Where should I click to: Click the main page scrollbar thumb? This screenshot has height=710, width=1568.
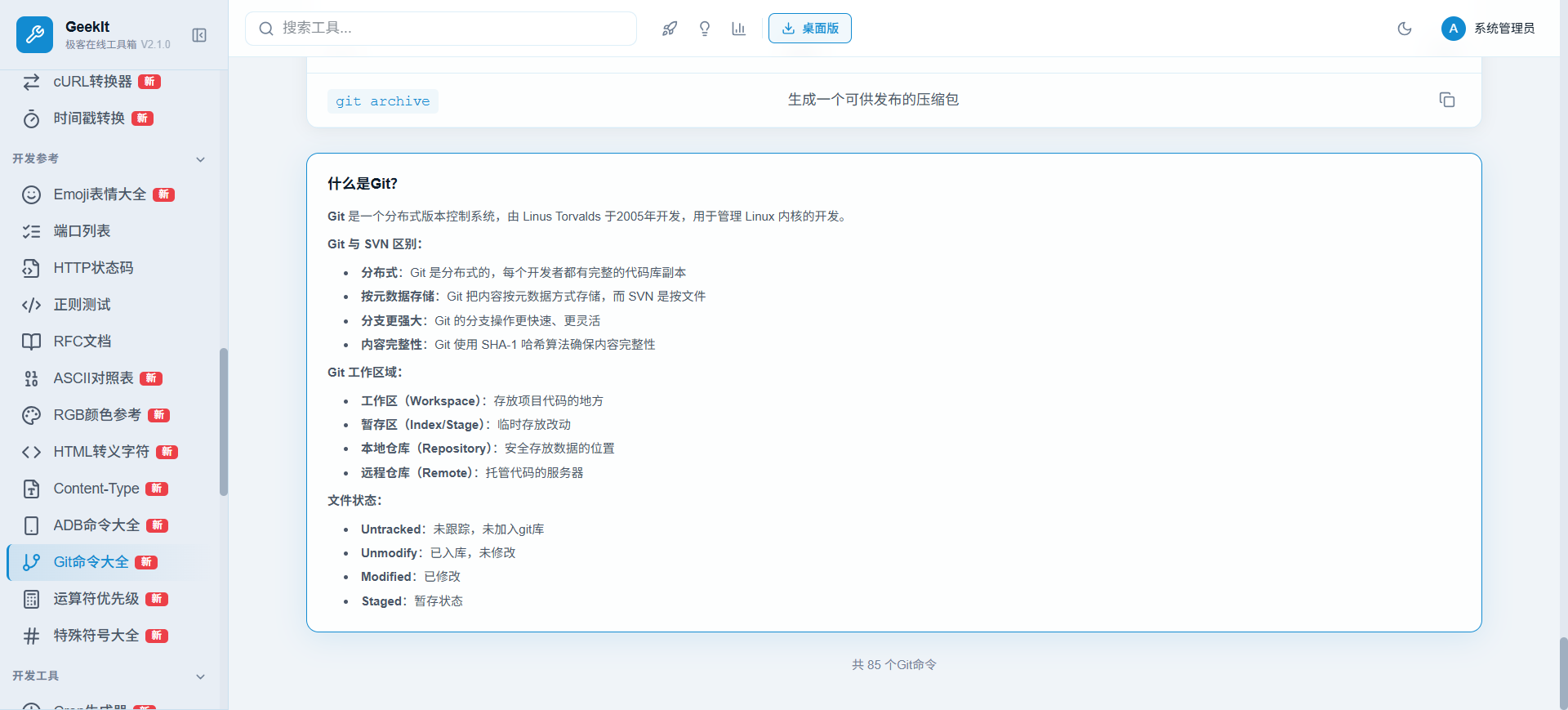pyautogui.click(x=1563, y=672)
